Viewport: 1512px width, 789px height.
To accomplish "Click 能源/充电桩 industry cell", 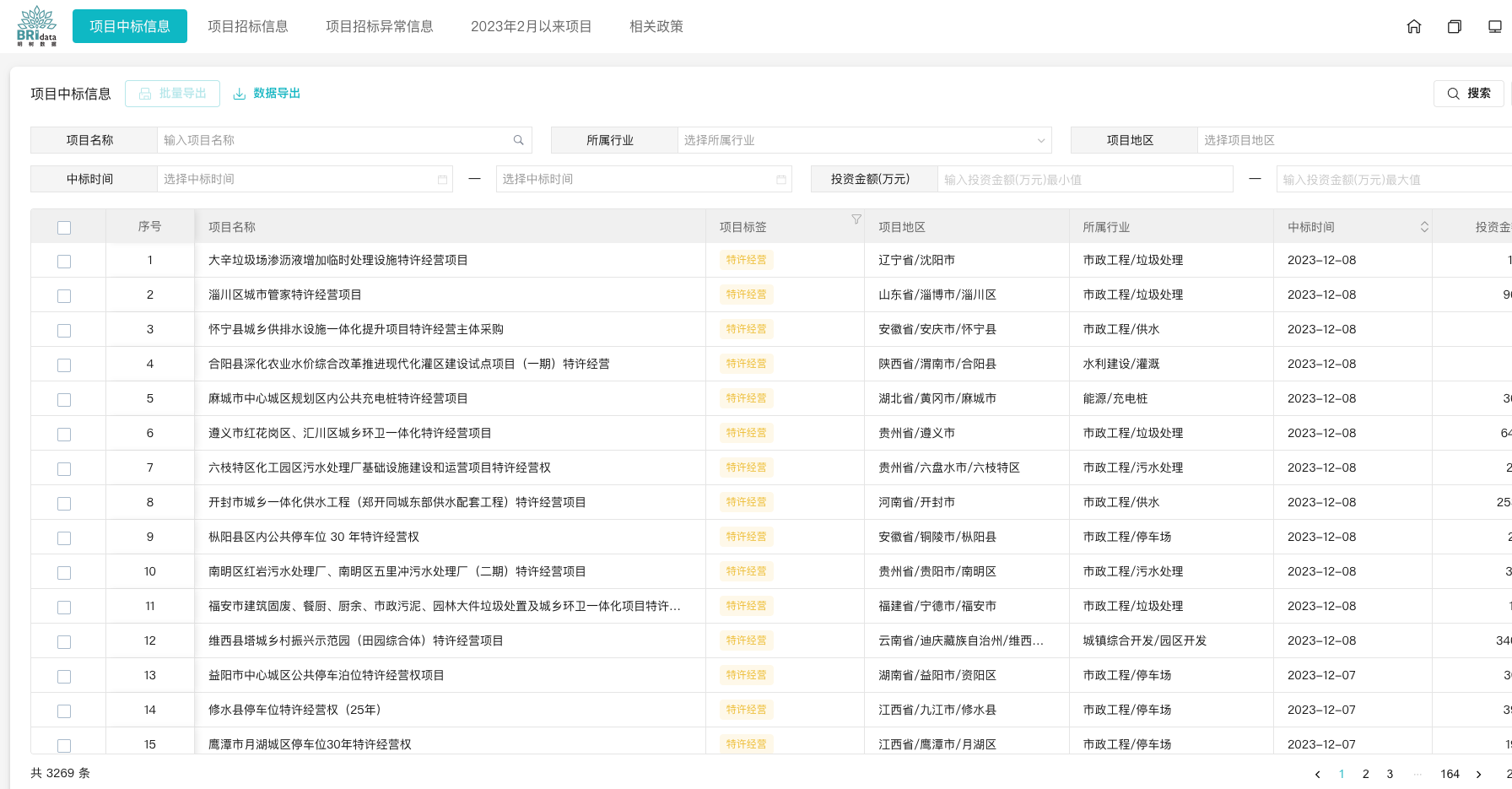I will point(1115,398).
